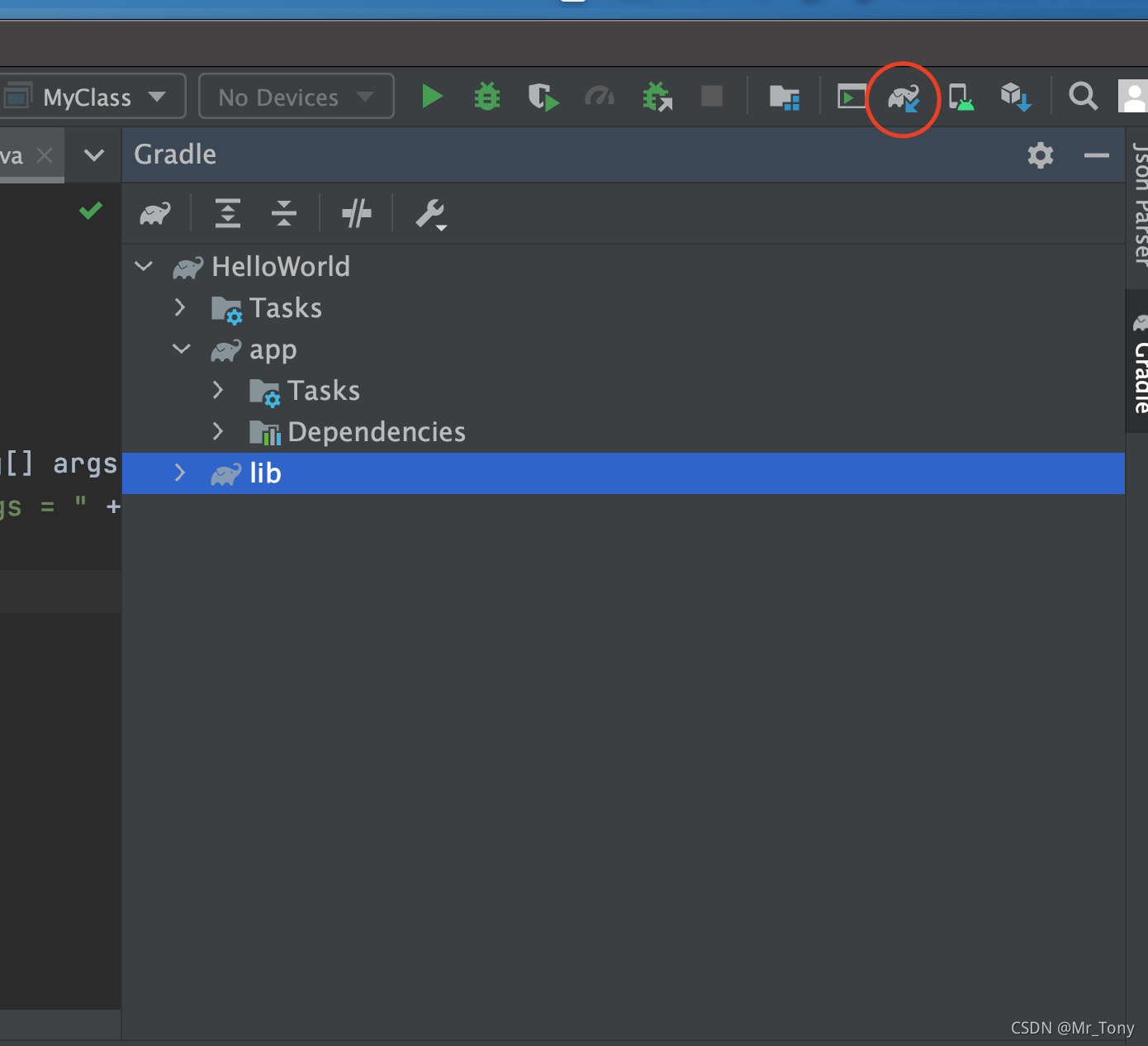Open Gradle build tool settings wrench
The height and width of the screenshot is (1046, 1148).
point(430,214)
